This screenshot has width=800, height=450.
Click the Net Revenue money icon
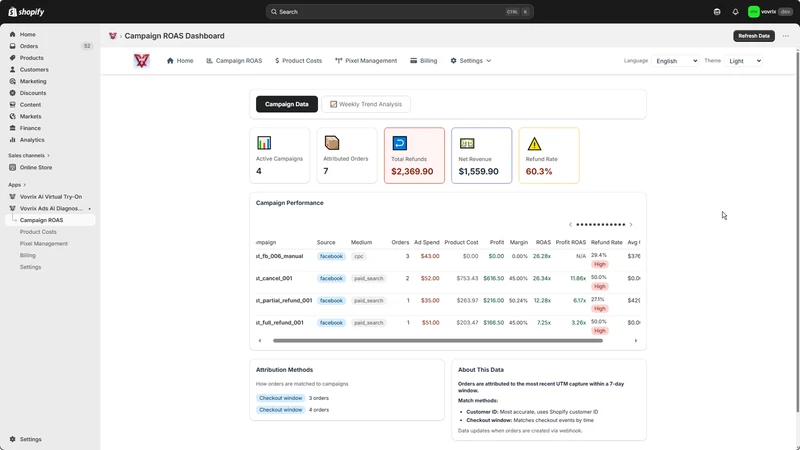[467, 143]
